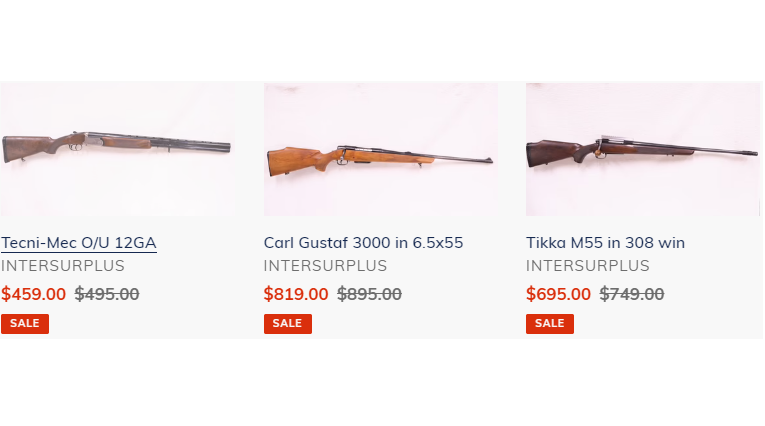This screenshot has height=426, width=765.
Task: Click the $819.00 sale price
Action: point(296,294)
